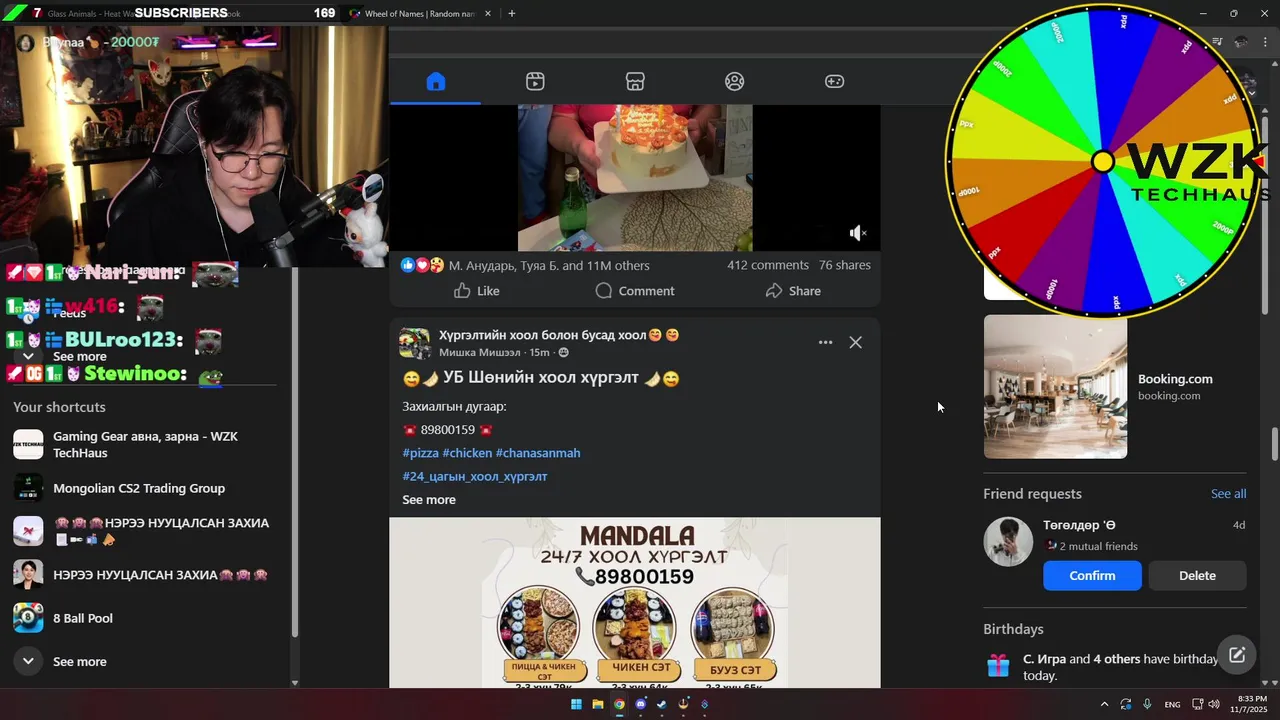
Task: View the 76 shares
Action: [845, 265]
